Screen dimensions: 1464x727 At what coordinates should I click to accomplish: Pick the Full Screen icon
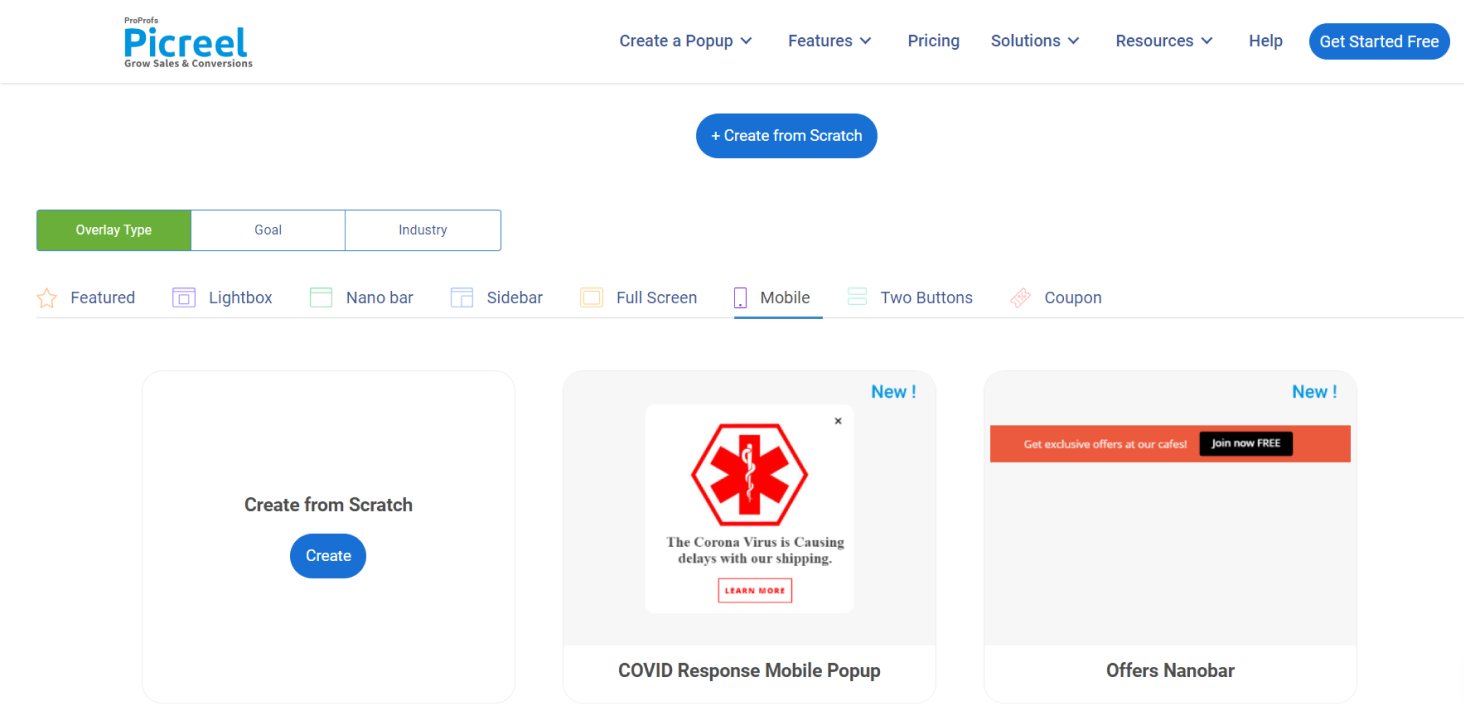coord(592,298)
